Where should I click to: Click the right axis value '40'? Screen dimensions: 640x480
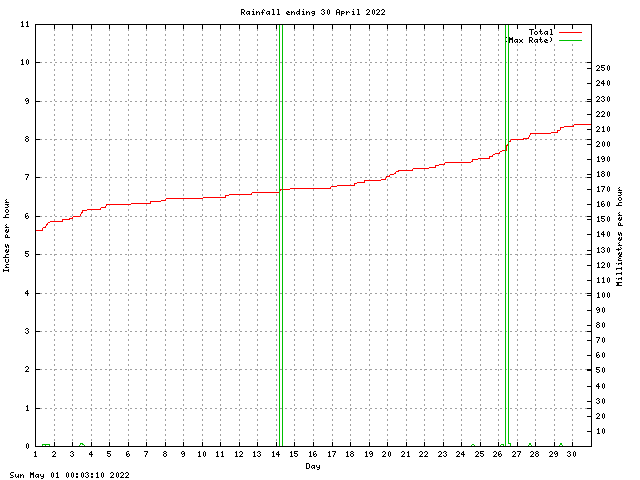pyautogui.click(x=600, y=386)
